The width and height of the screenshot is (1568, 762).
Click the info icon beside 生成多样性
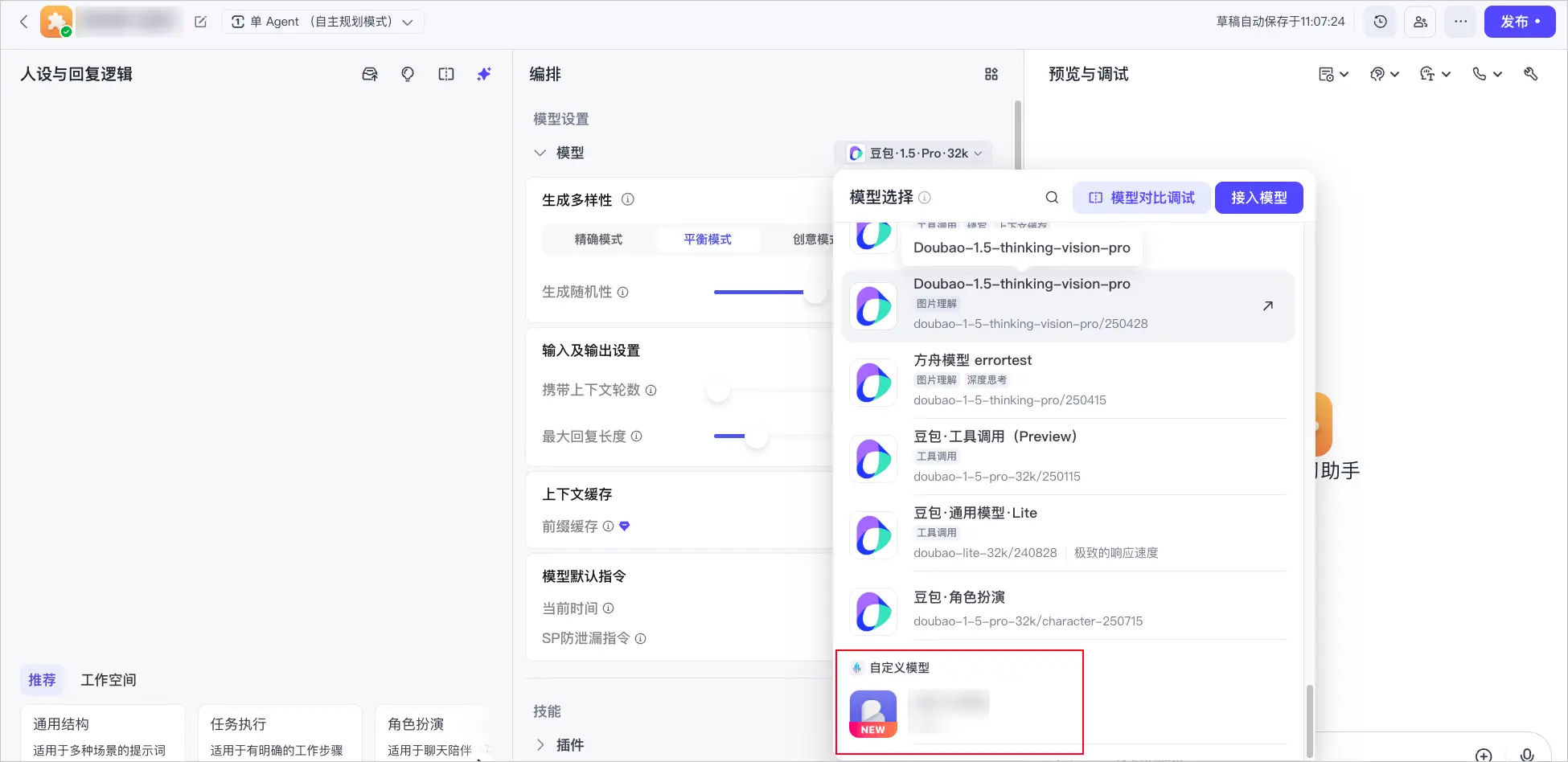pyautogui.click(x=628, y=199)
